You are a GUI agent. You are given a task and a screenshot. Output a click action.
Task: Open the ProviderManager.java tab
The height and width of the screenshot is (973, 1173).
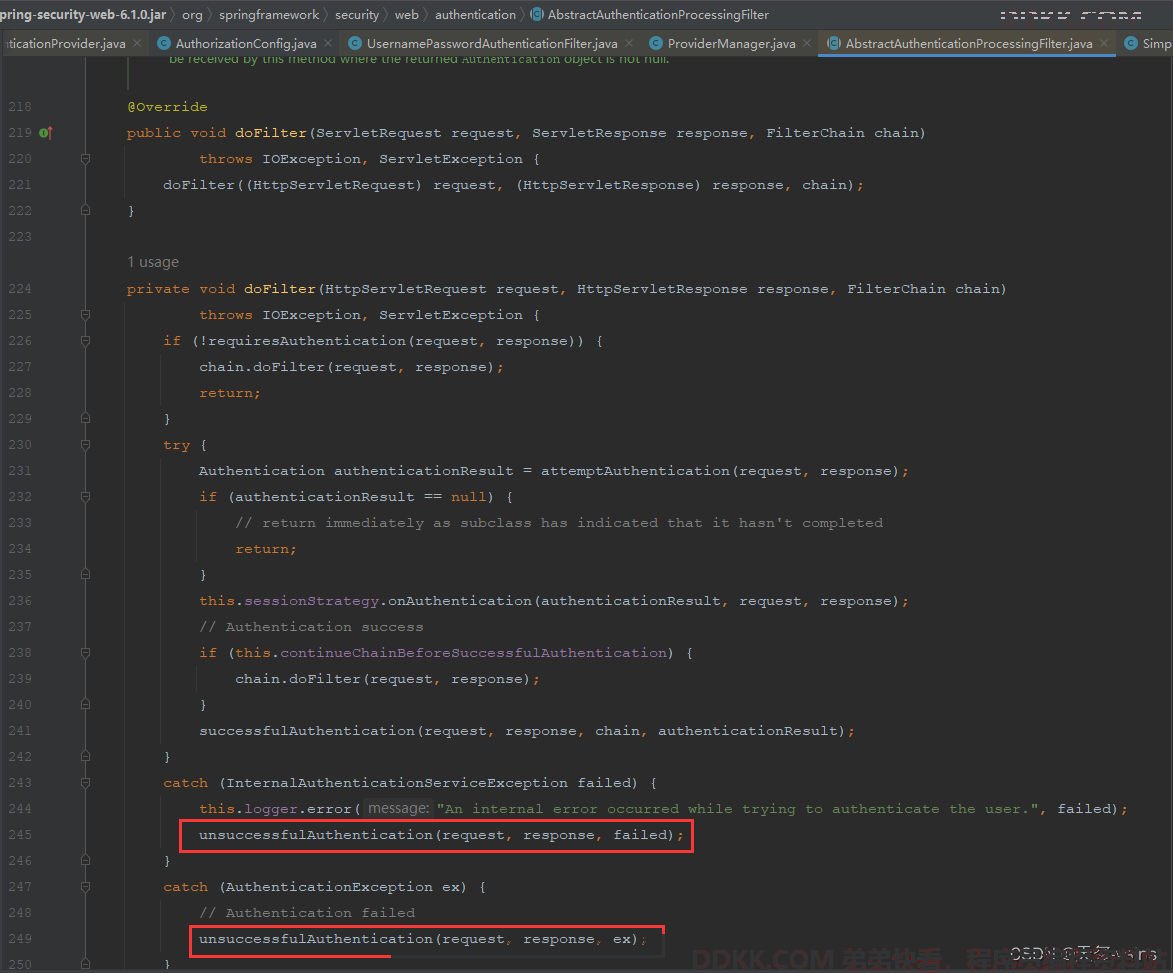pyautogui.click(x=731, y=44)
